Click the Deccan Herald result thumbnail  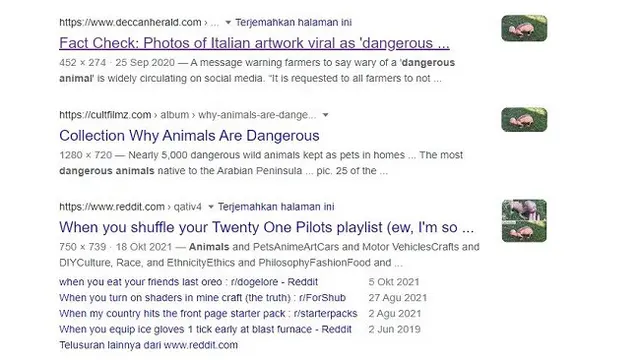[524, 28]
